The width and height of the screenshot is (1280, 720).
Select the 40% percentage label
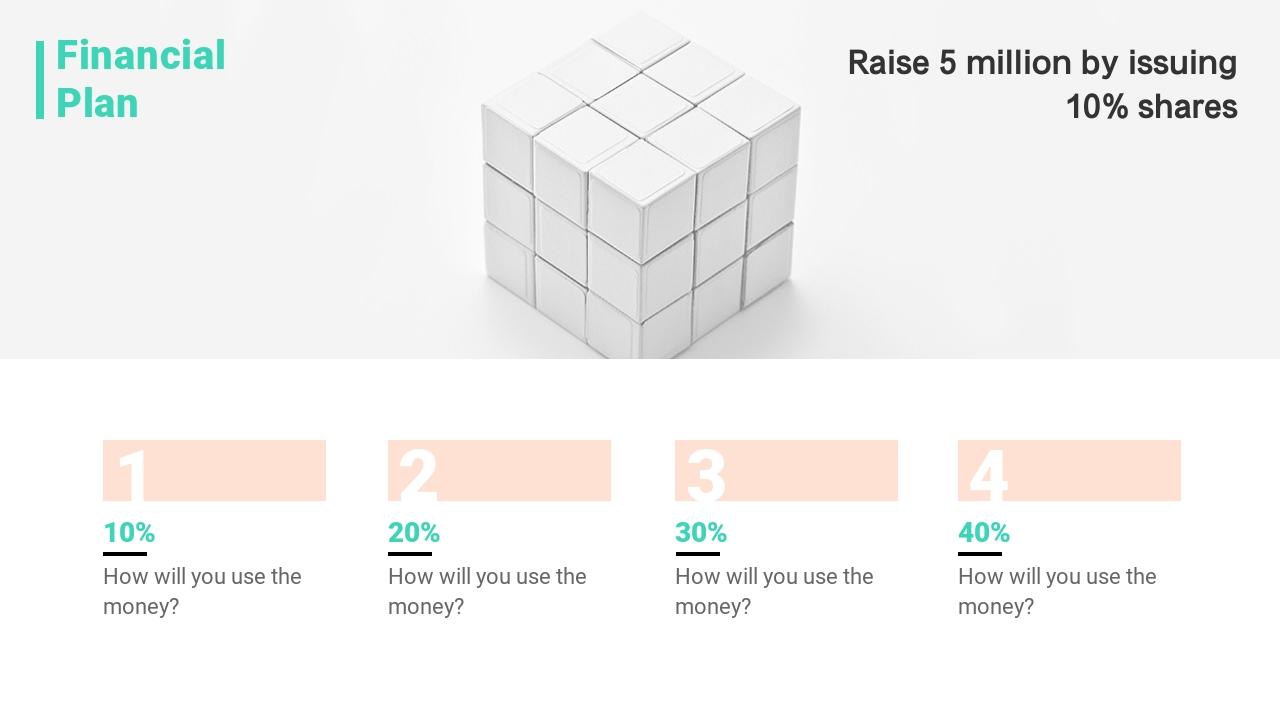click(x=984, y=532)
